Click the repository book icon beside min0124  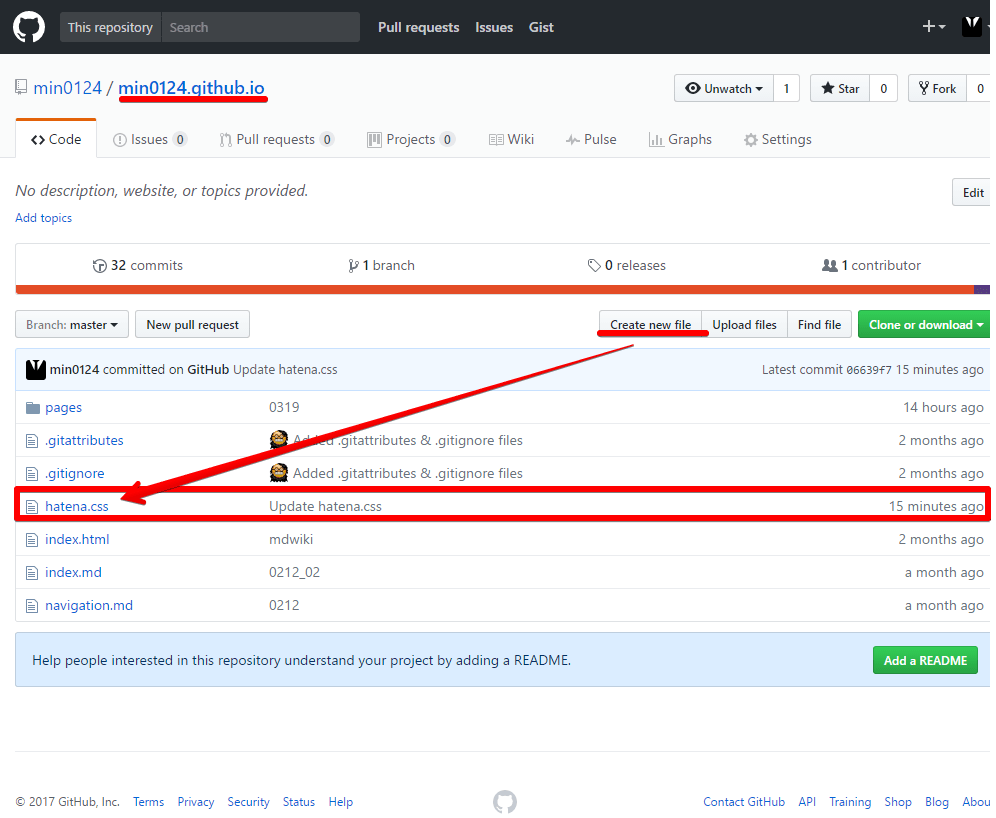[x=22, y=87]
